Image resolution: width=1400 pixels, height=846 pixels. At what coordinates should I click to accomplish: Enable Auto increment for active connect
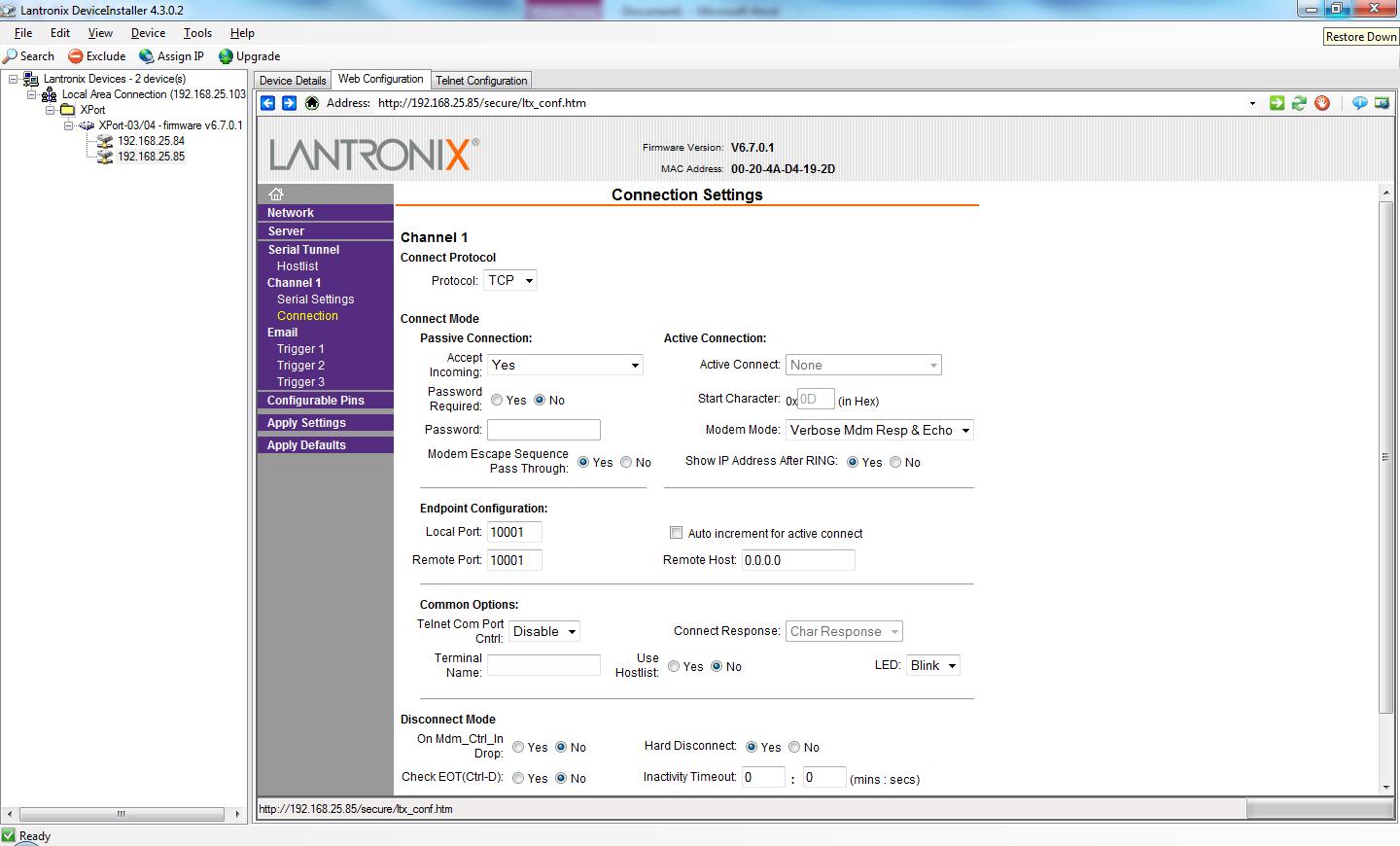tap(676, 533)
